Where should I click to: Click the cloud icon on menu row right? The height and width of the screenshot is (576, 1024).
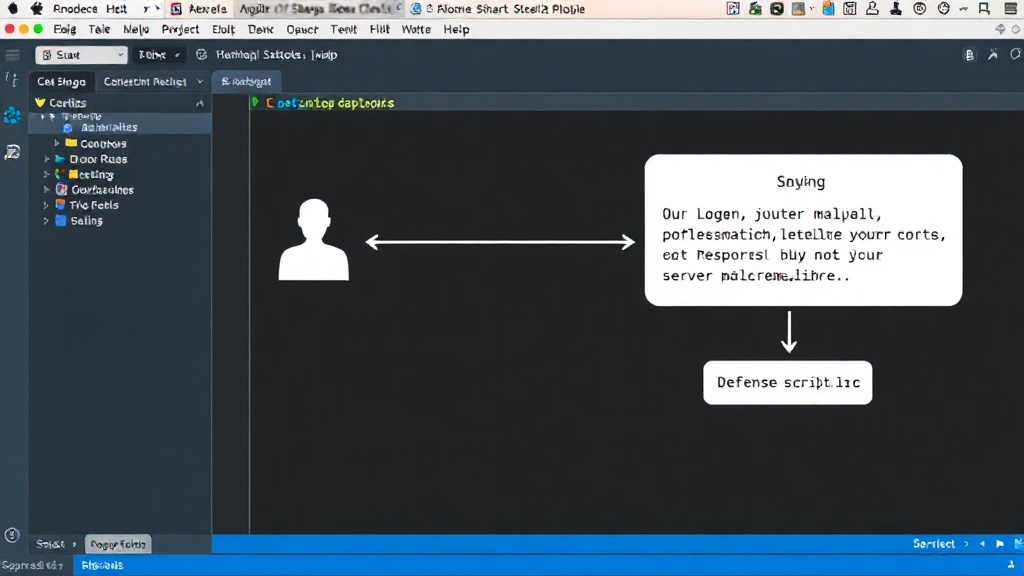[1000, 29]
